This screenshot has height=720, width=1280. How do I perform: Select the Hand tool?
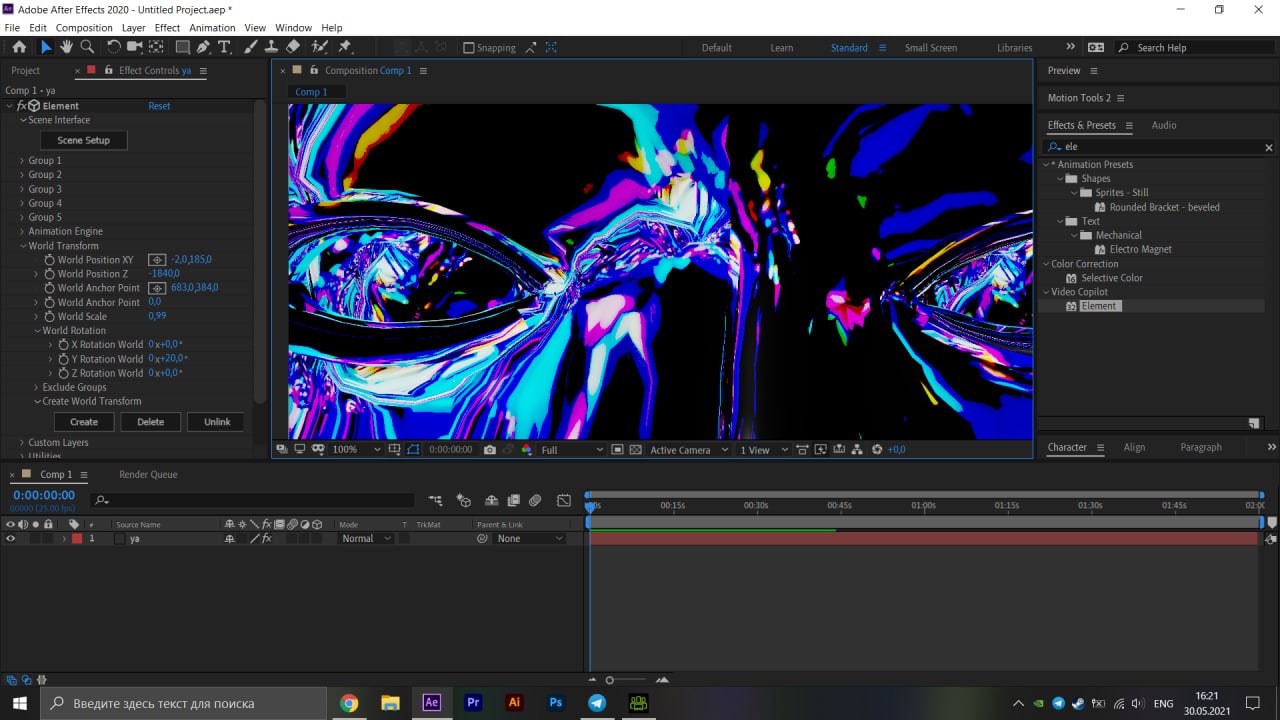pyautogui.click(x=66, y=47)
